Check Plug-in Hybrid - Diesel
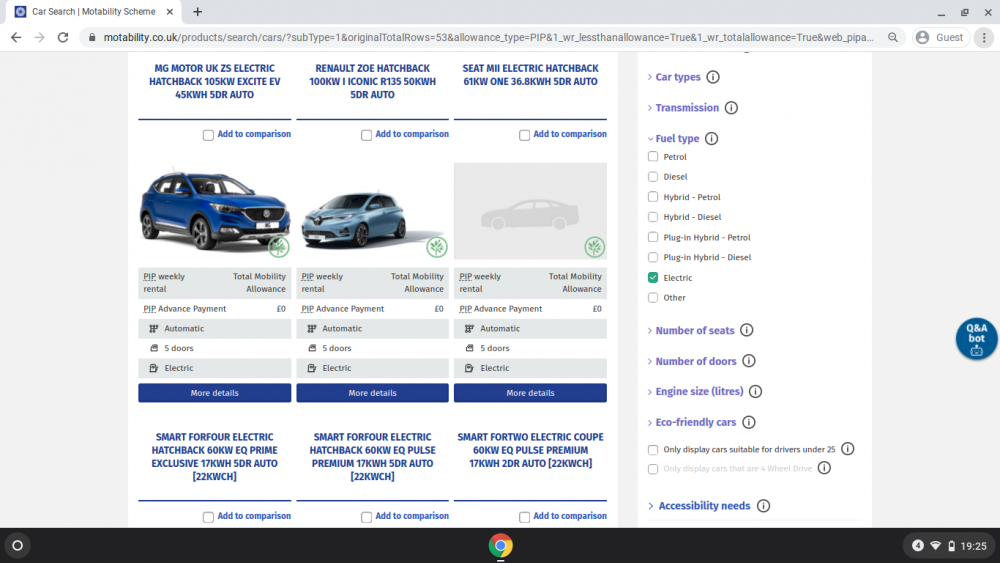 [x=652, y=257]
